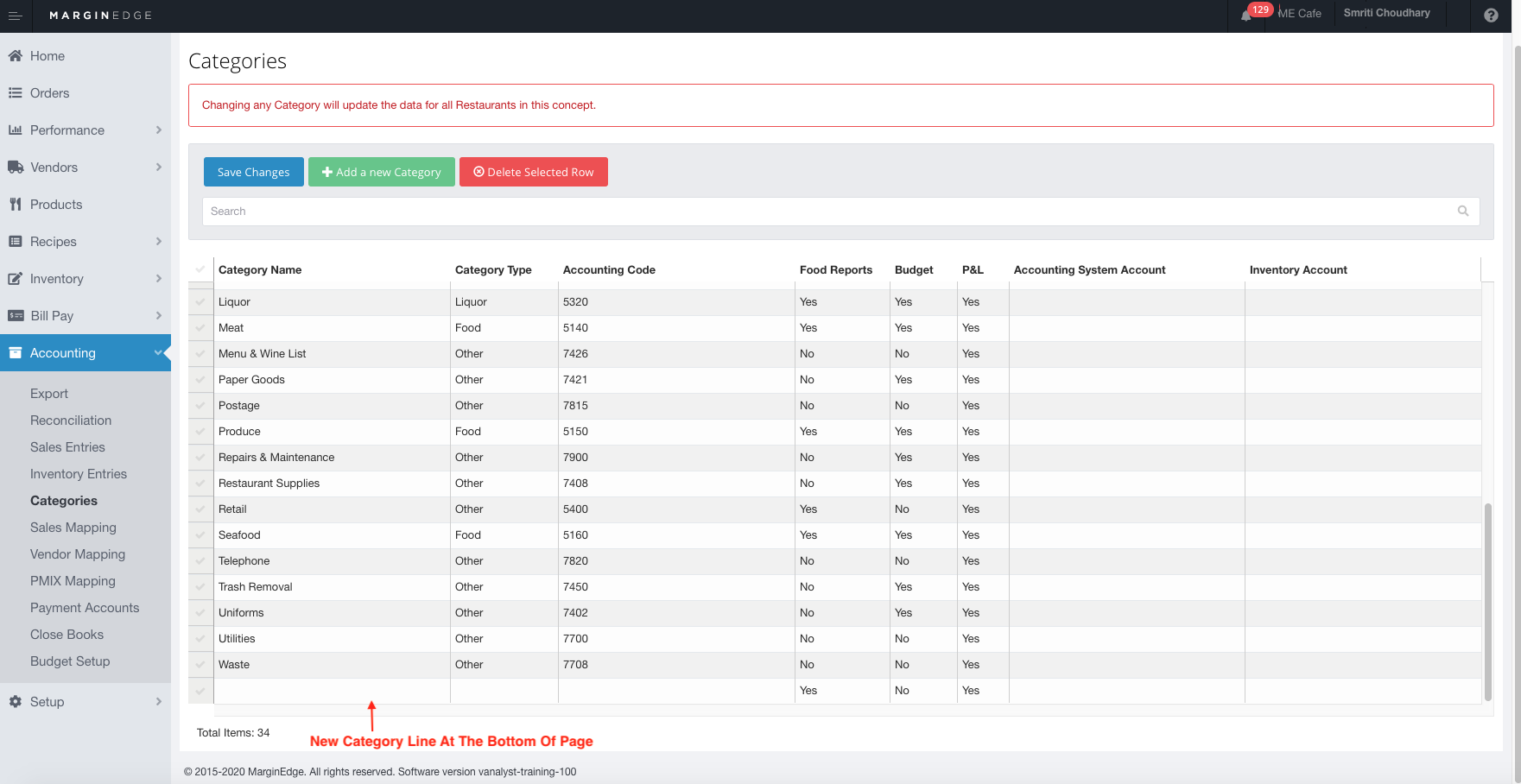Click the Home house icon

[x=16, y=56]
